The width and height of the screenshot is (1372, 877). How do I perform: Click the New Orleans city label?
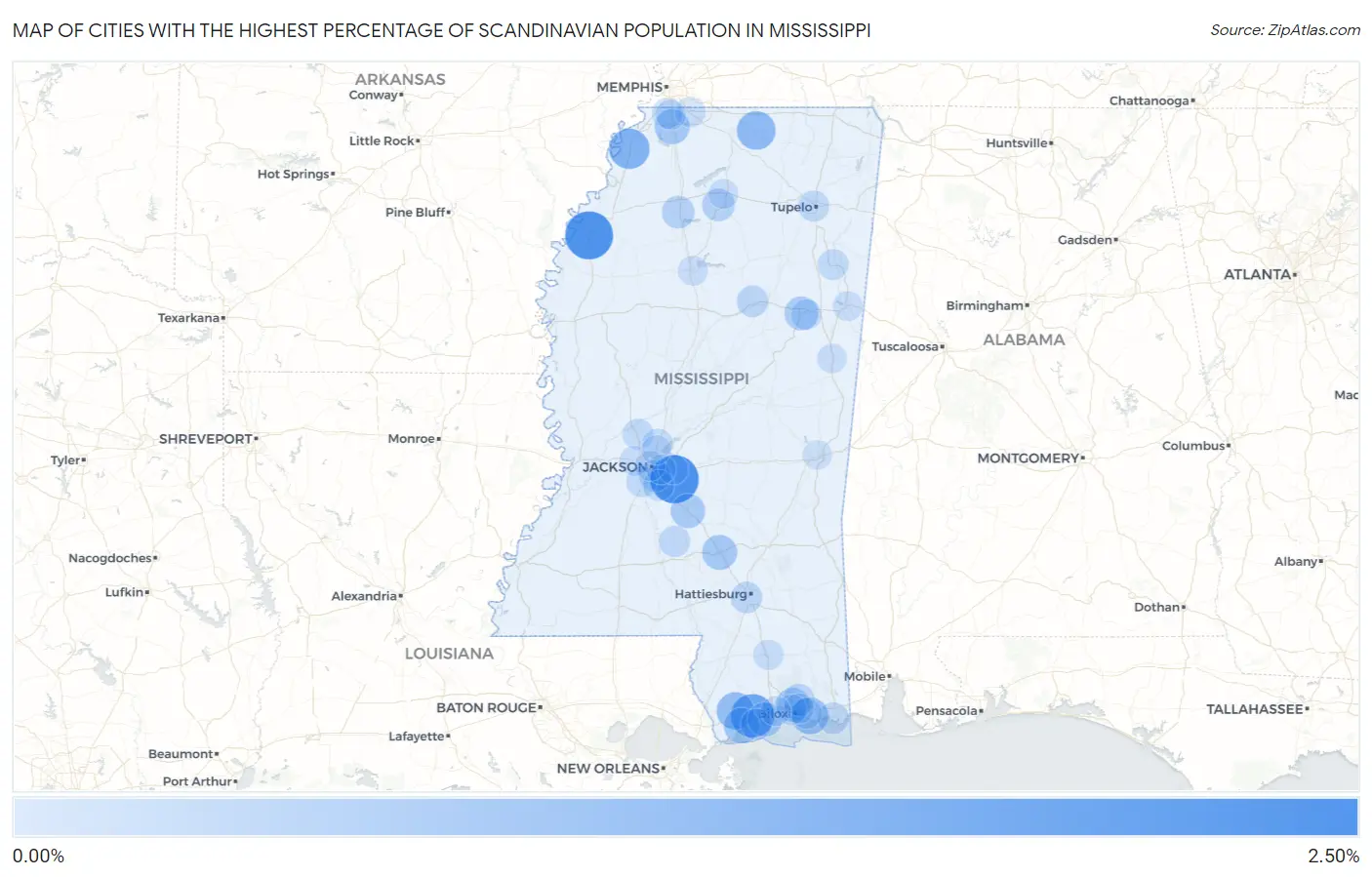coord(609,769)
